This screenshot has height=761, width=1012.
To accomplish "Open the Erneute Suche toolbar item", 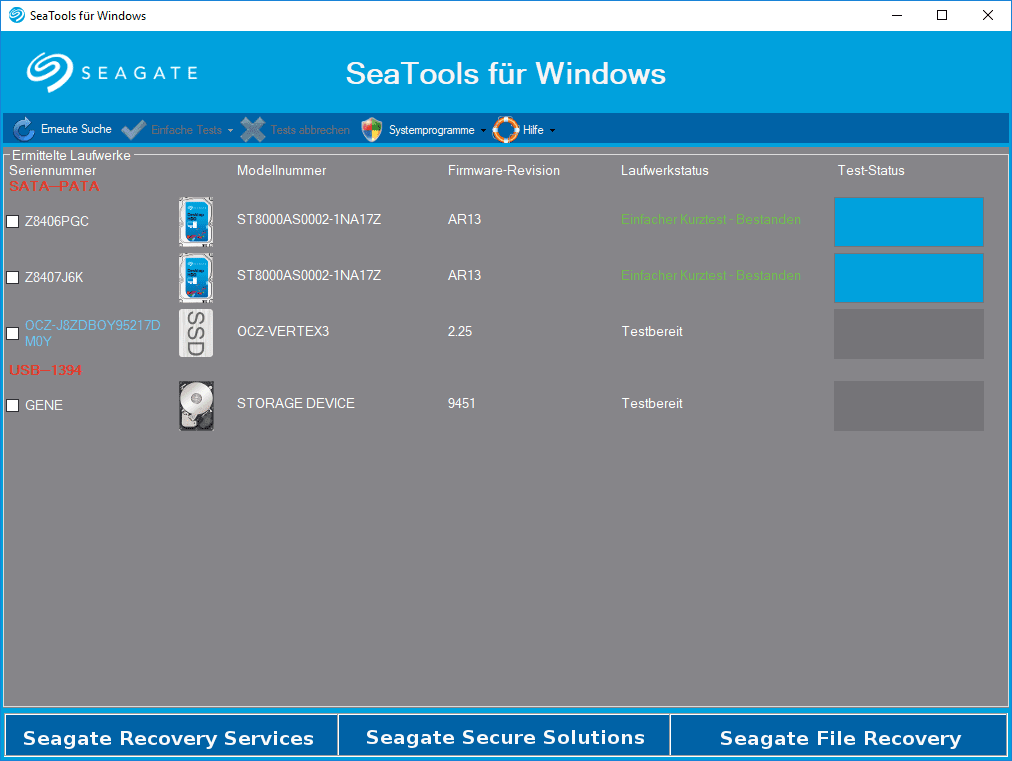I will 62,129.
